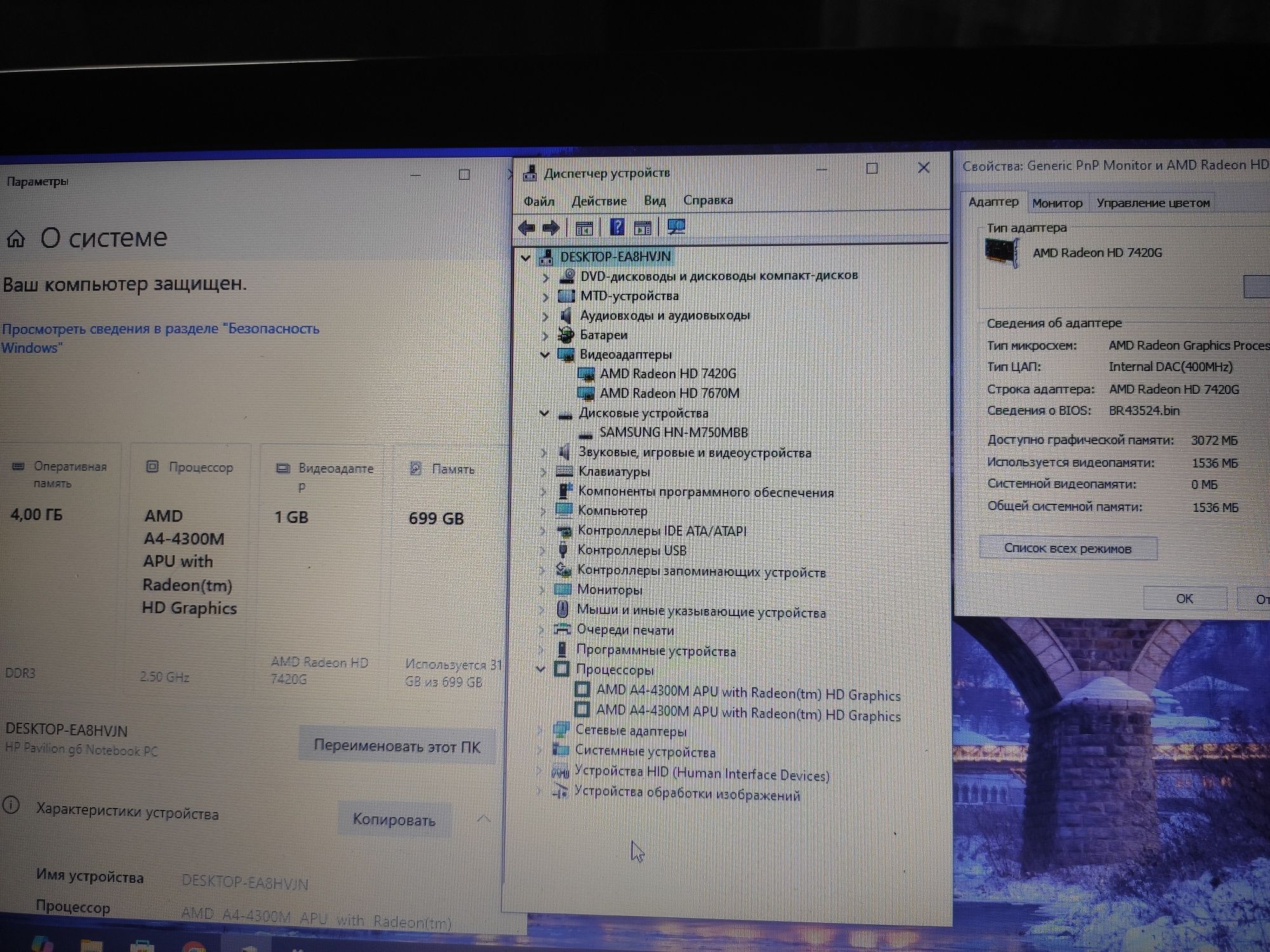Toggle the action pane toolbar icon

pyautogui.click(x=643, y=228)
